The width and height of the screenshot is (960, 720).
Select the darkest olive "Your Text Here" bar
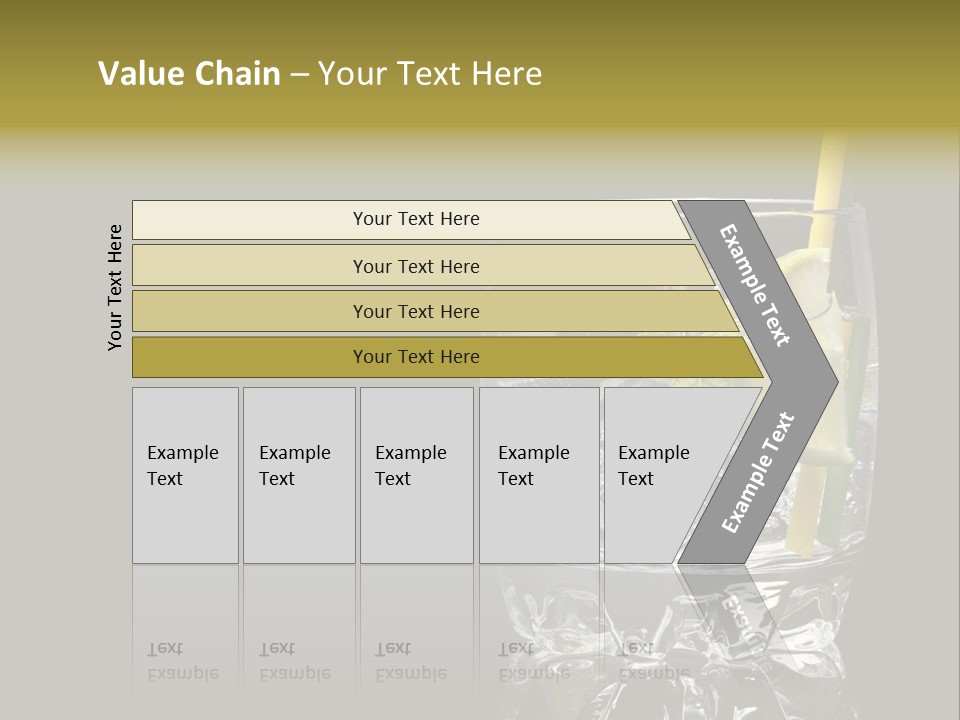pyautogui.click(x=415, y=357)
